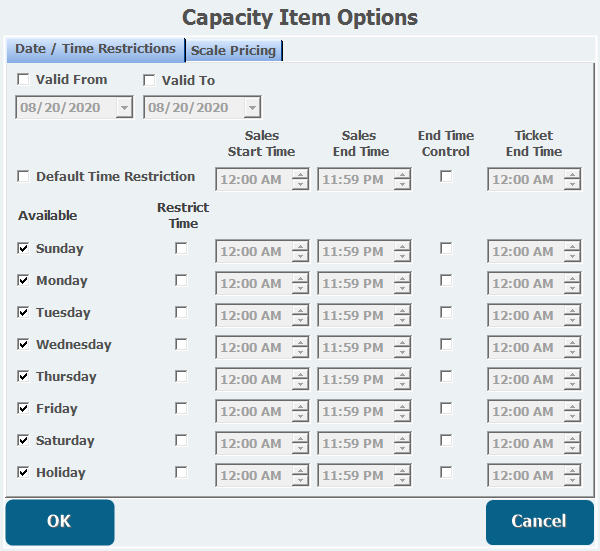
Task: Decrement Holiday sales start time spinner
Action: (x=300, y=481)
